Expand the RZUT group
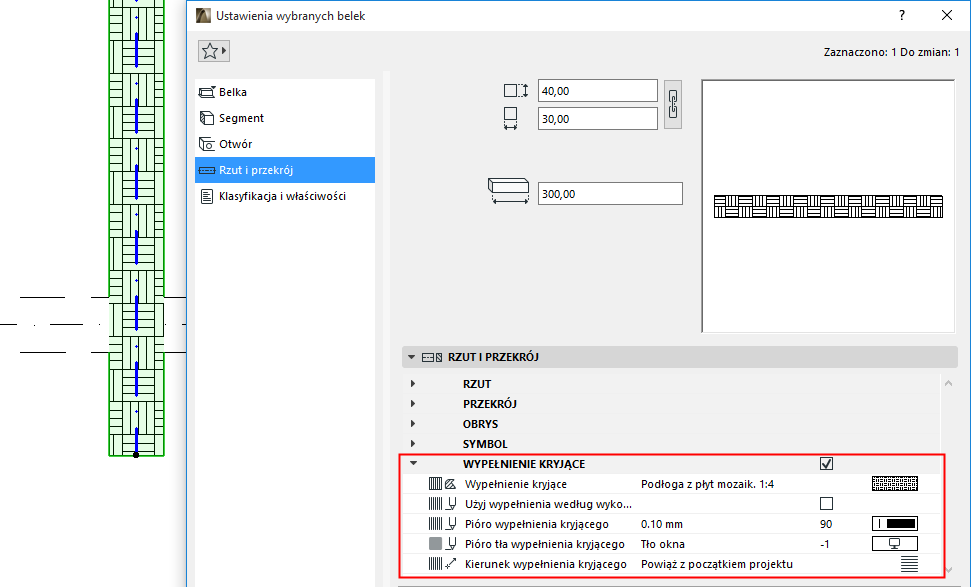This screenshot has height=587, width=971. point(412,384)
